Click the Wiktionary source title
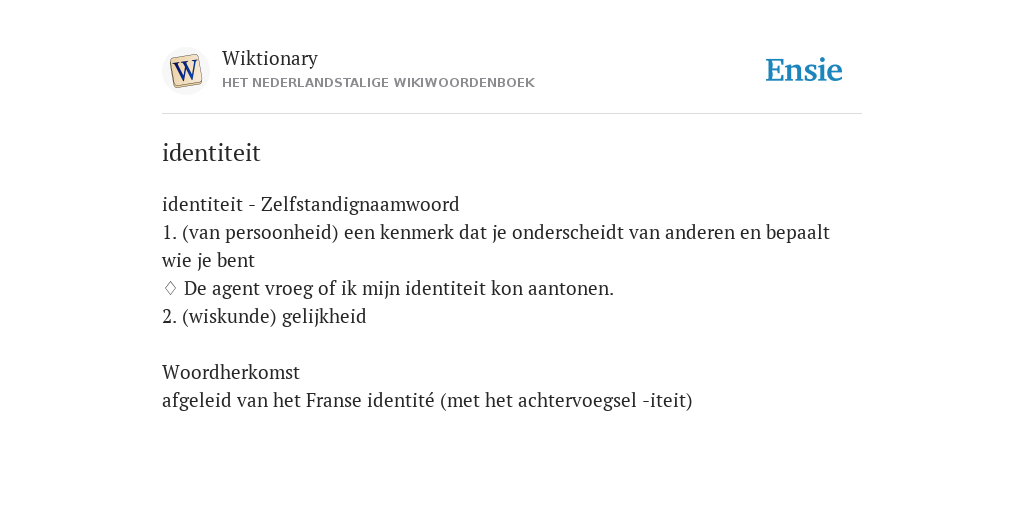This screenshot has width=1024, height=512. [270, 58]
